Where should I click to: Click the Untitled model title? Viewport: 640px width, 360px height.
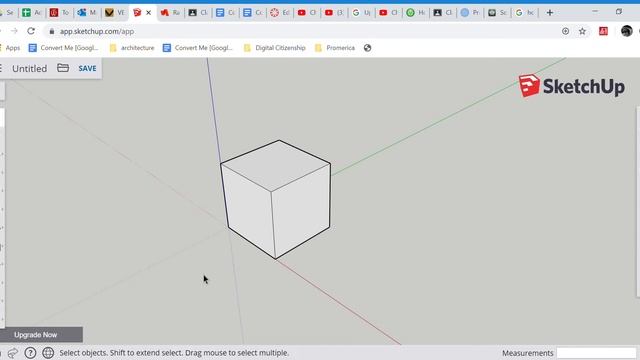click(x=29, y=68)
